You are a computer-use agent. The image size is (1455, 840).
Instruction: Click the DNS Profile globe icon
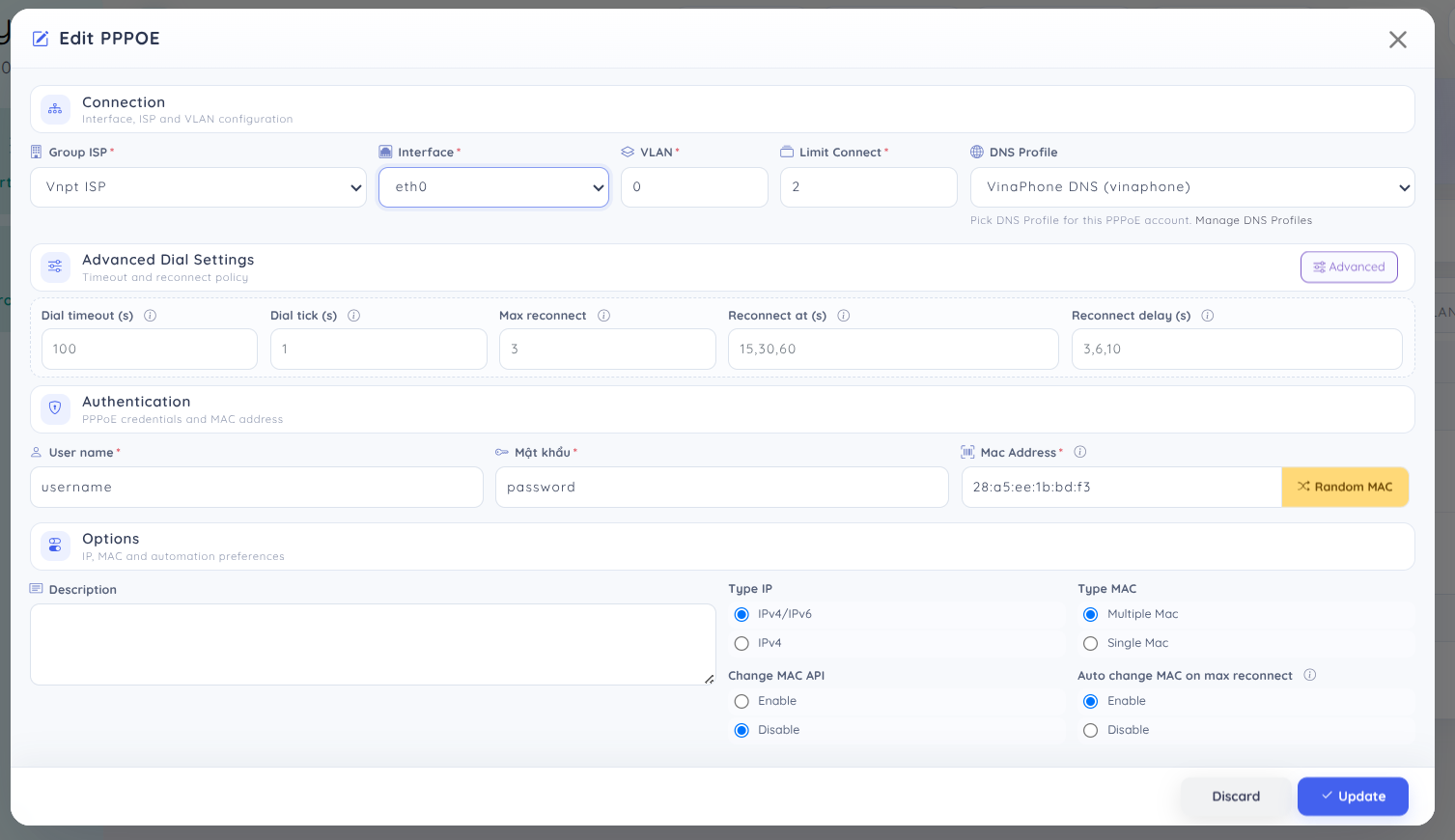click(x=977, y=152)
